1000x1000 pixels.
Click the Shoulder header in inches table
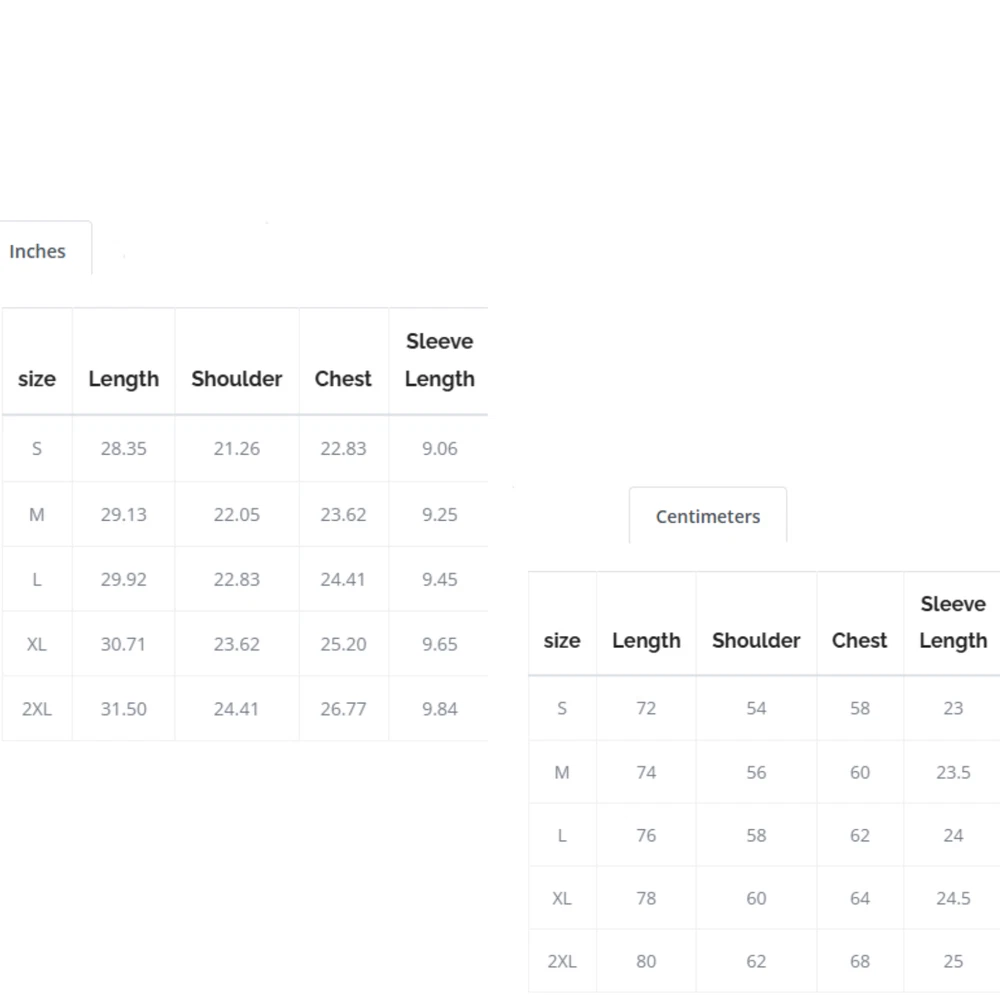click(237, 379)
